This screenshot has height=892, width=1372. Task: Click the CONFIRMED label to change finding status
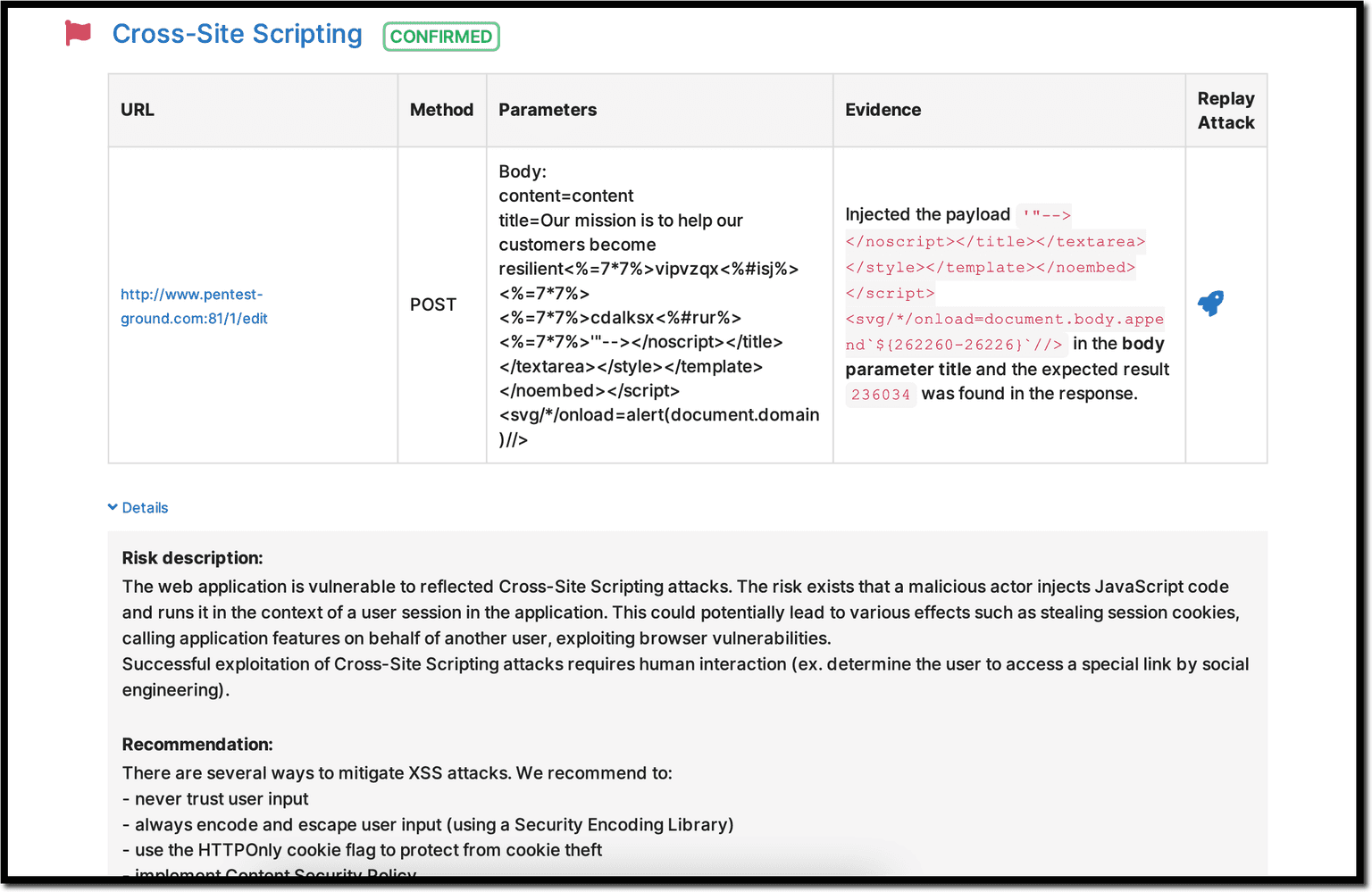[440, 37]
